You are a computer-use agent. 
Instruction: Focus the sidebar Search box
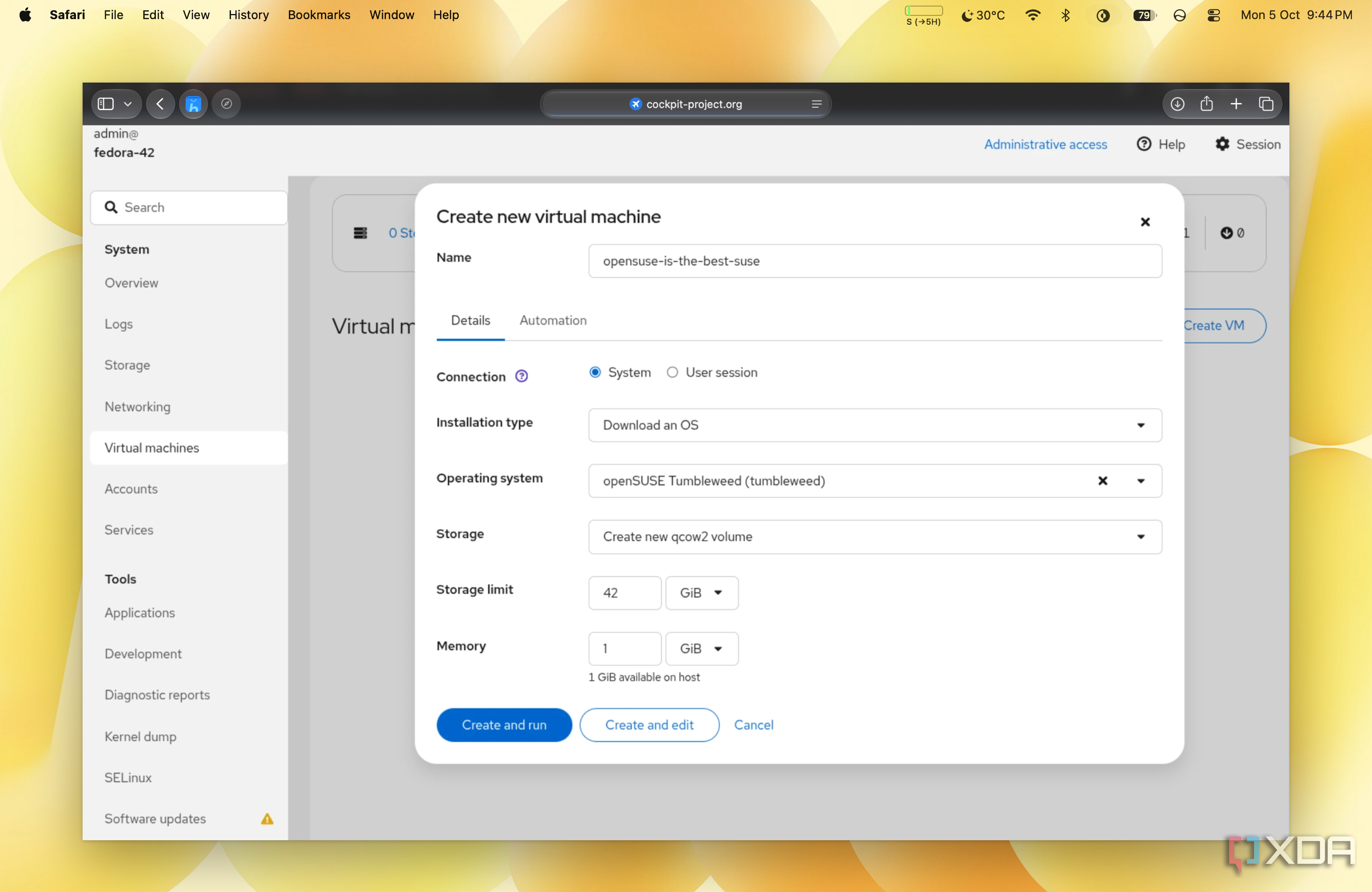click(189, 208)
